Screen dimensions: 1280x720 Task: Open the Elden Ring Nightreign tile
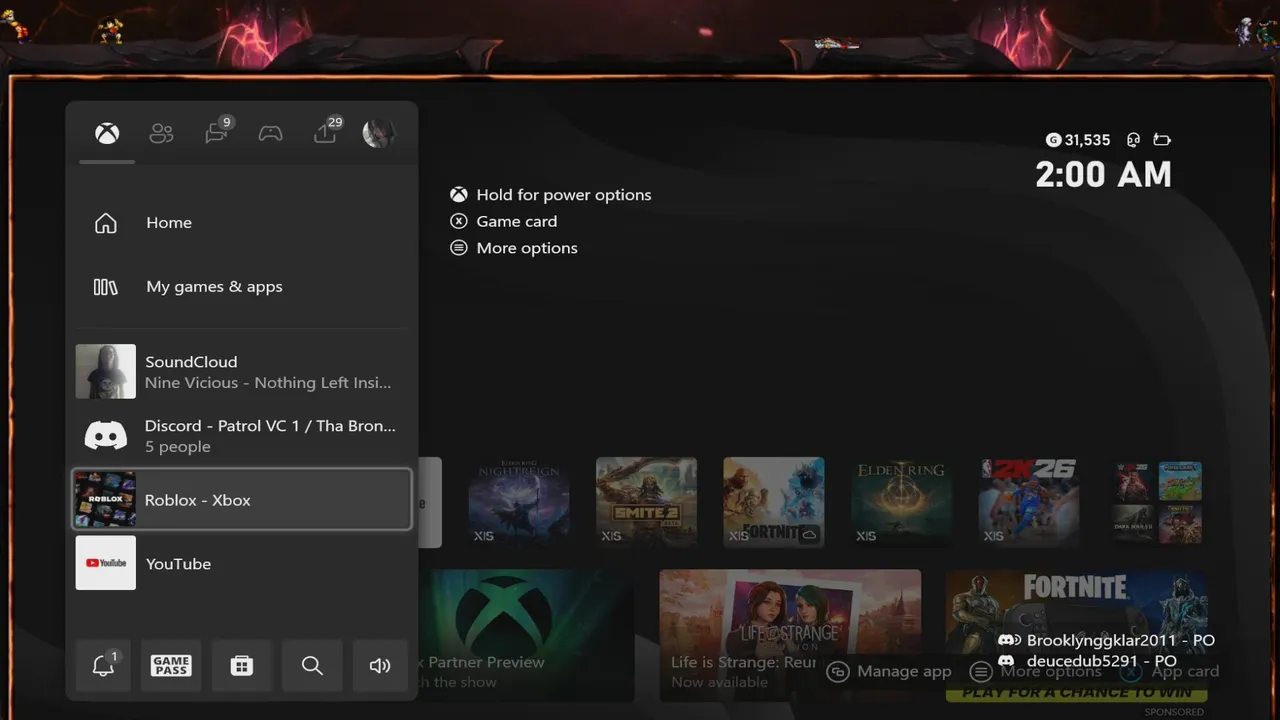point(519,502)
